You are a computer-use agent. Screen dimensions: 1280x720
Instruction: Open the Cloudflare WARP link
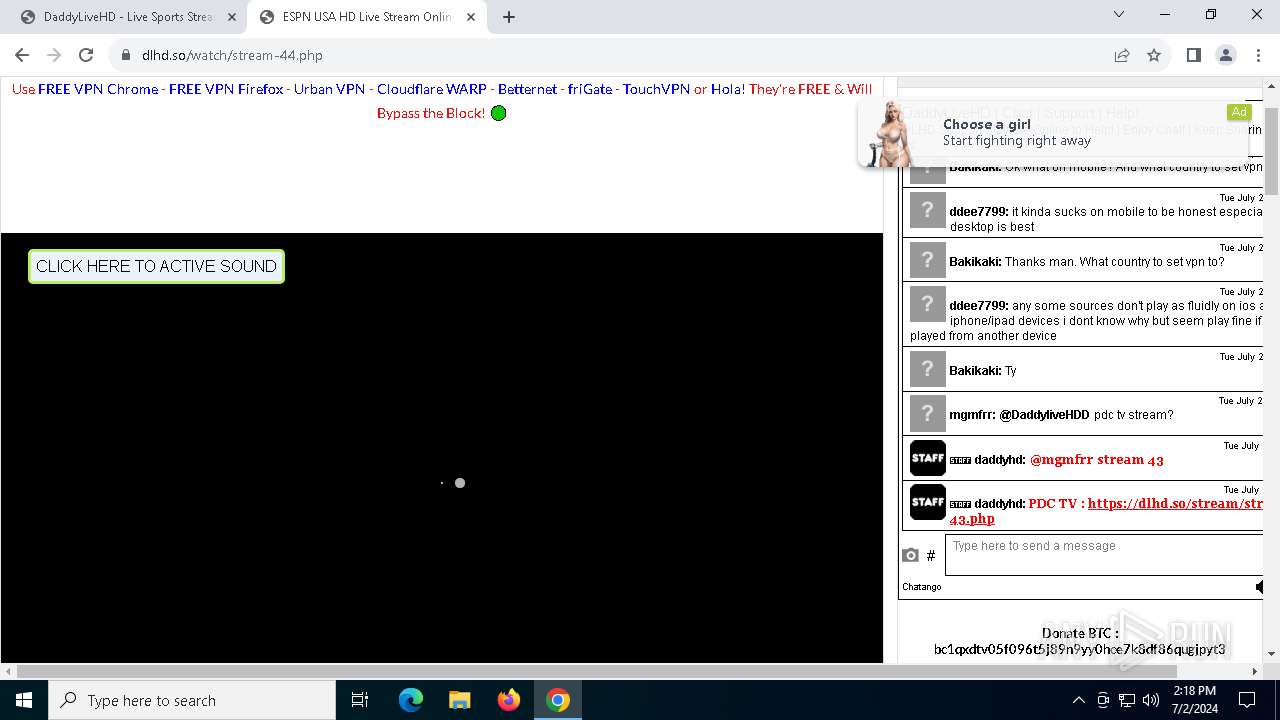432,89
